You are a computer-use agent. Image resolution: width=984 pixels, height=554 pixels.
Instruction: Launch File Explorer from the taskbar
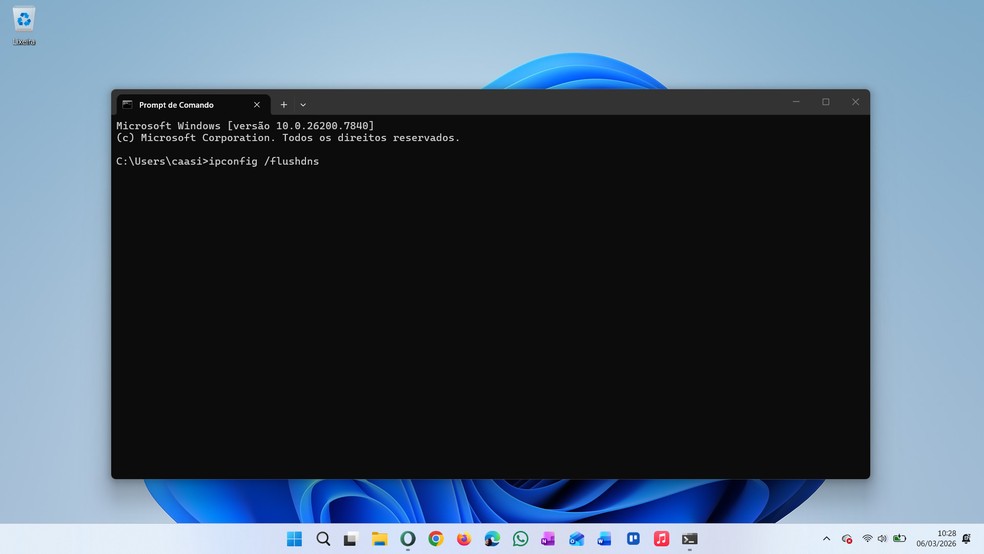click(x=379, y=539)
